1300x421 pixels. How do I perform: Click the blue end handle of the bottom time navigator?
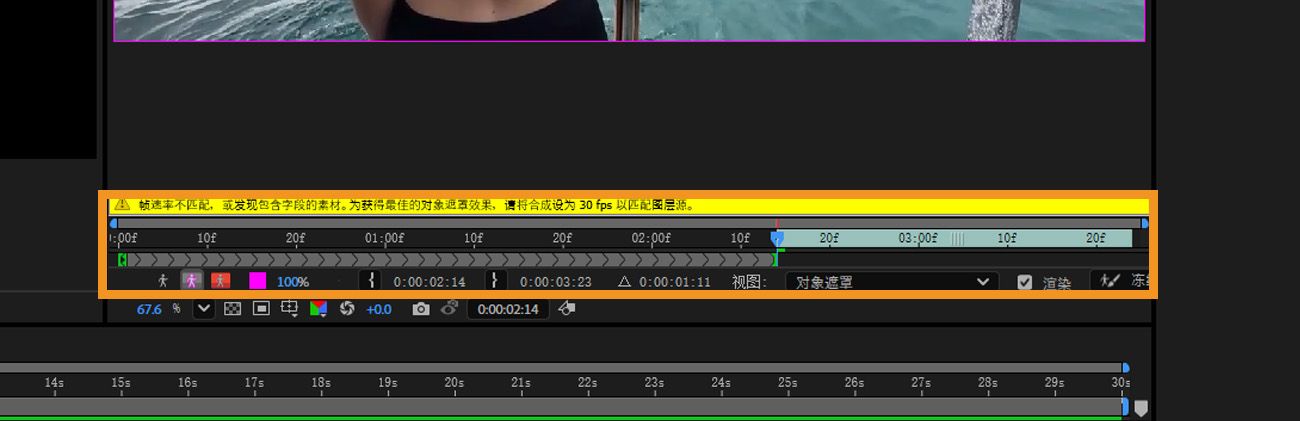(x=1126, y=368)
